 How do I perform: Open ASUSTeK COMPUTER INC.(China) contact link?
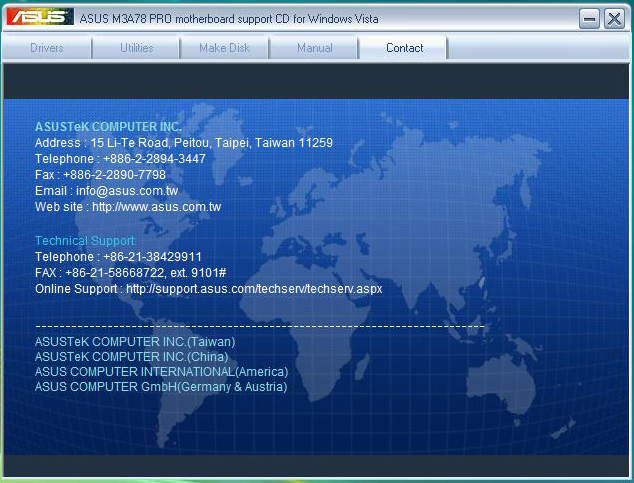click(x=131, y=357)
